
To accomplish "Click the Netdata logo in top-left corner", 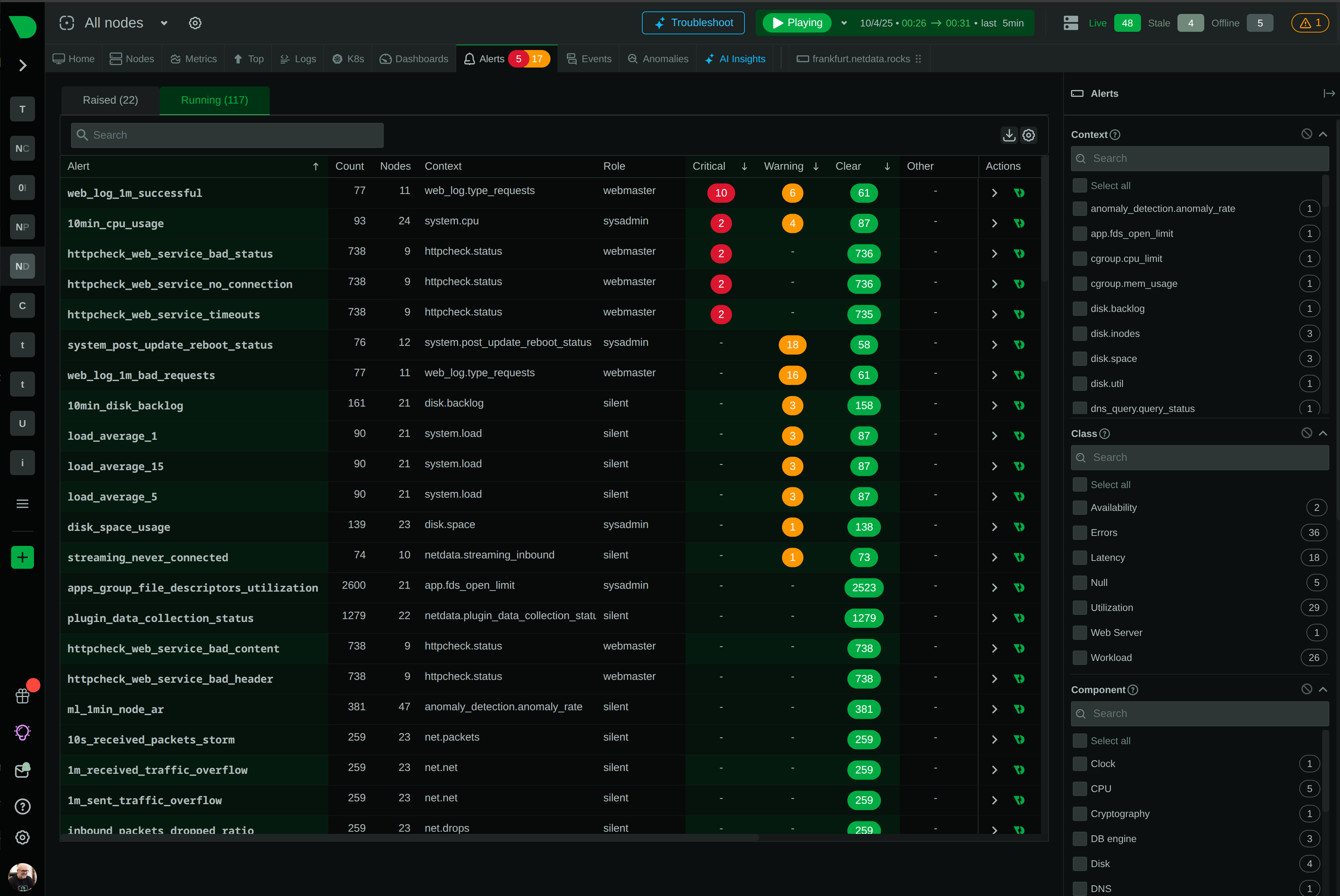I will click(x=22, y=26).
